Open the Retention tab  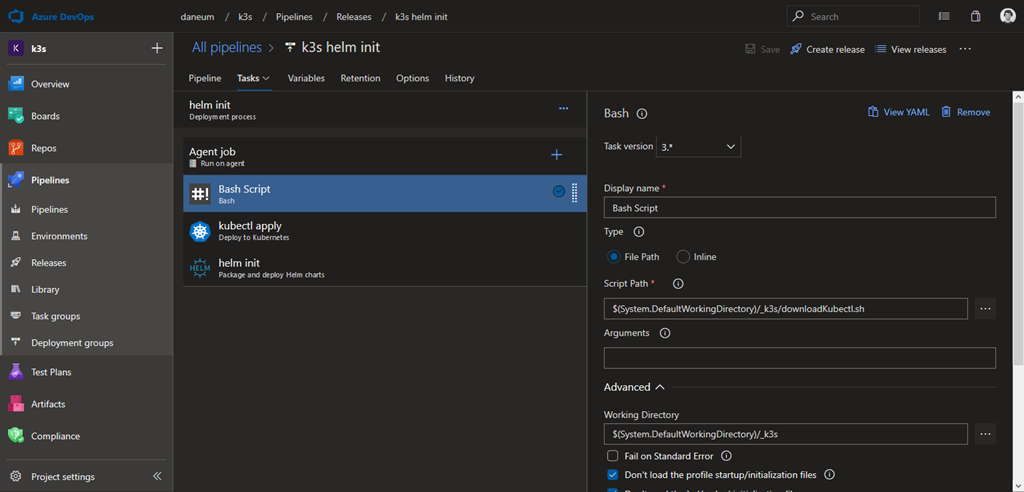(360, 78)
